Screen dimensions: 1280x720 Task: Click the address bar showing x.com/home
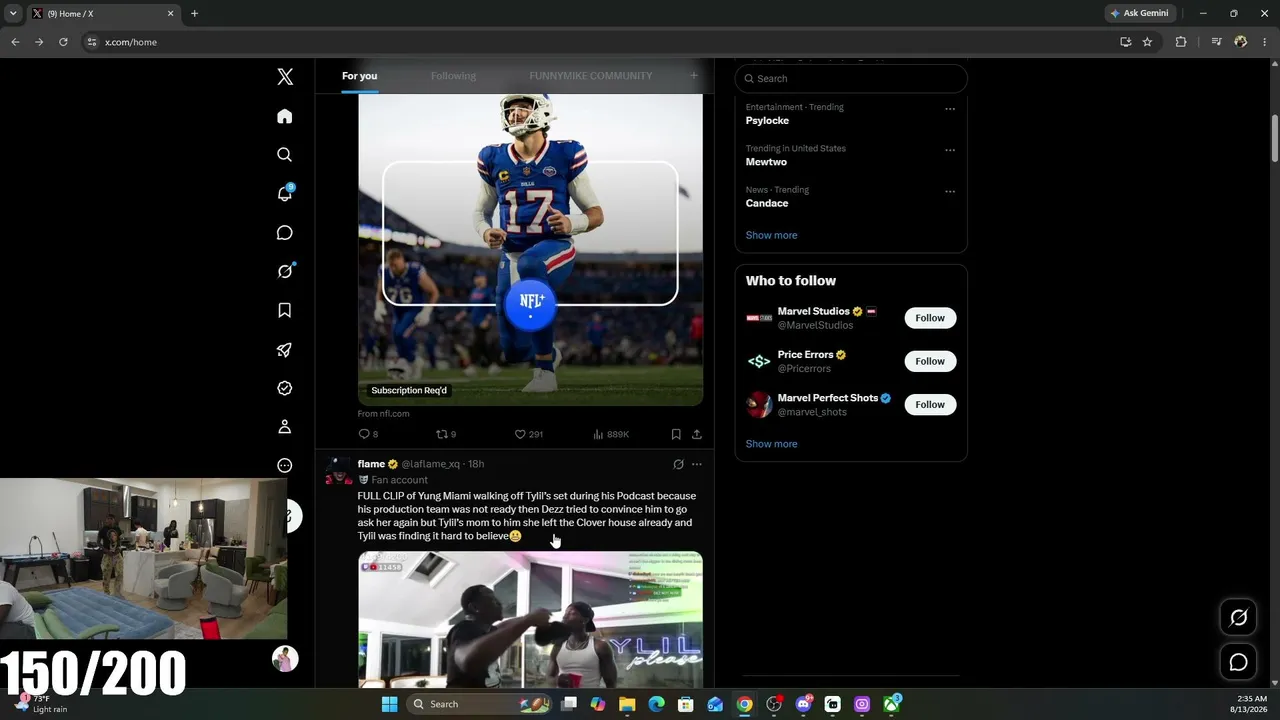(600, 42)
